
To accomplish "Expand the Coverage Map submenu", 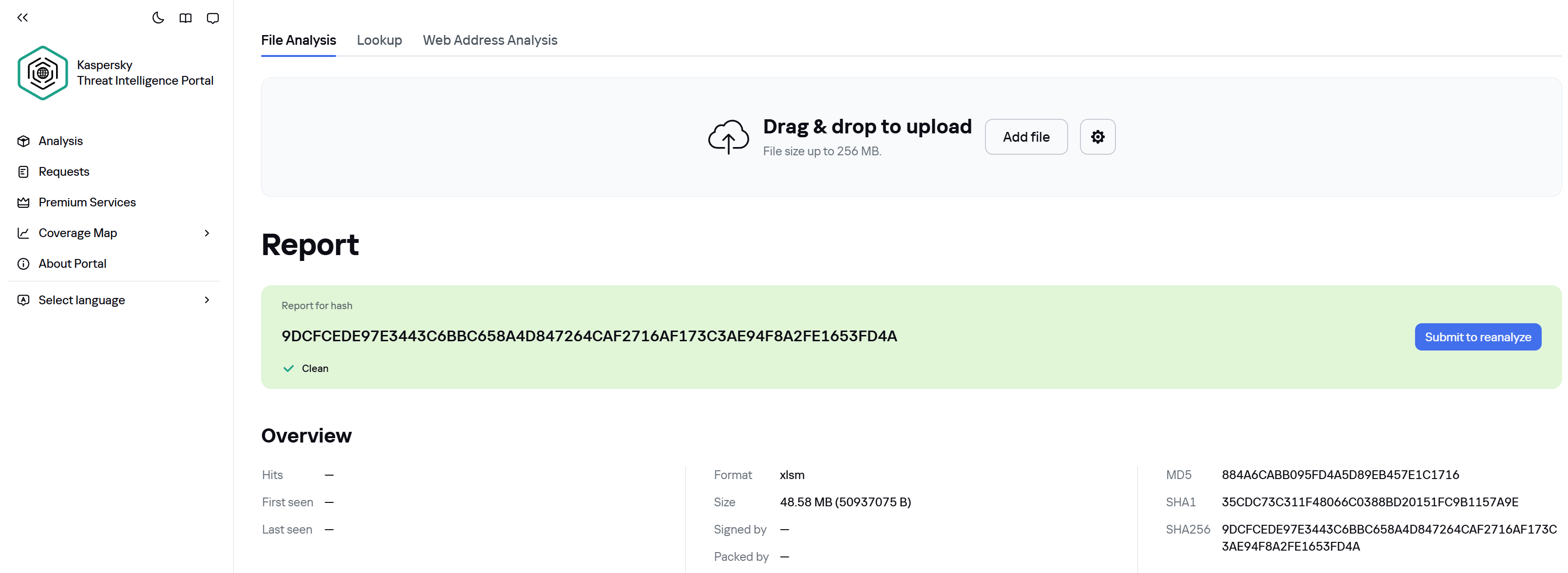I will (x=207, y=233).
